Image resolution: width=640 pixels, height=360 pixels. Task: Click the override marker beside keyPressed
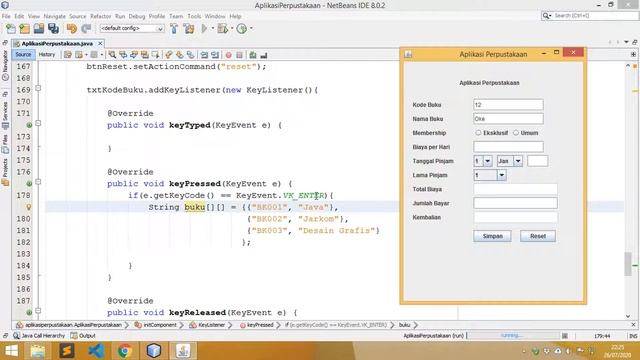29,184
